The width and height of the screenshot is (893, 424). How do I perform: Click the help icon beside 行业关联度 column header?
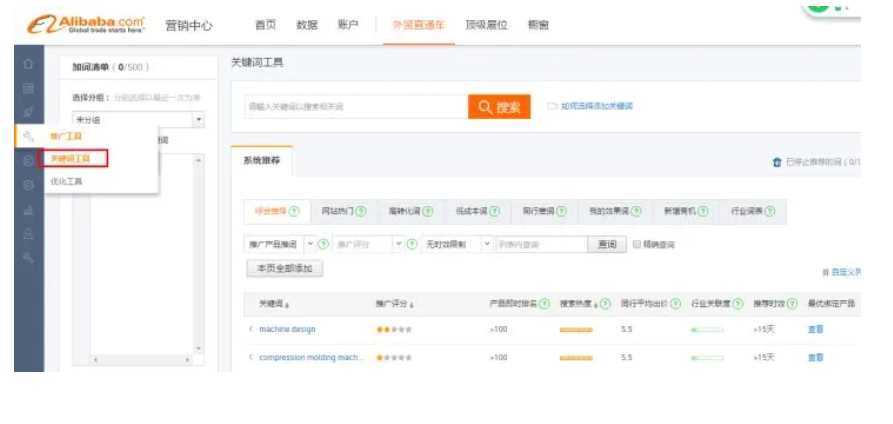pos(738,304)
